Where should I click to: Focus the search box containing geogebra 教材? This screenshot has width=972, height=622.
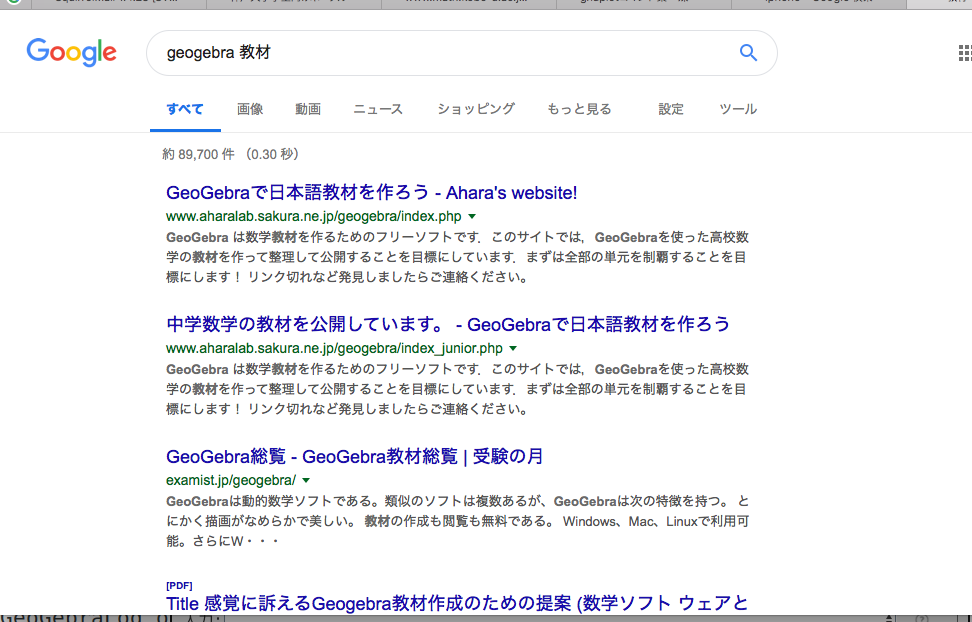pos(461,53)
